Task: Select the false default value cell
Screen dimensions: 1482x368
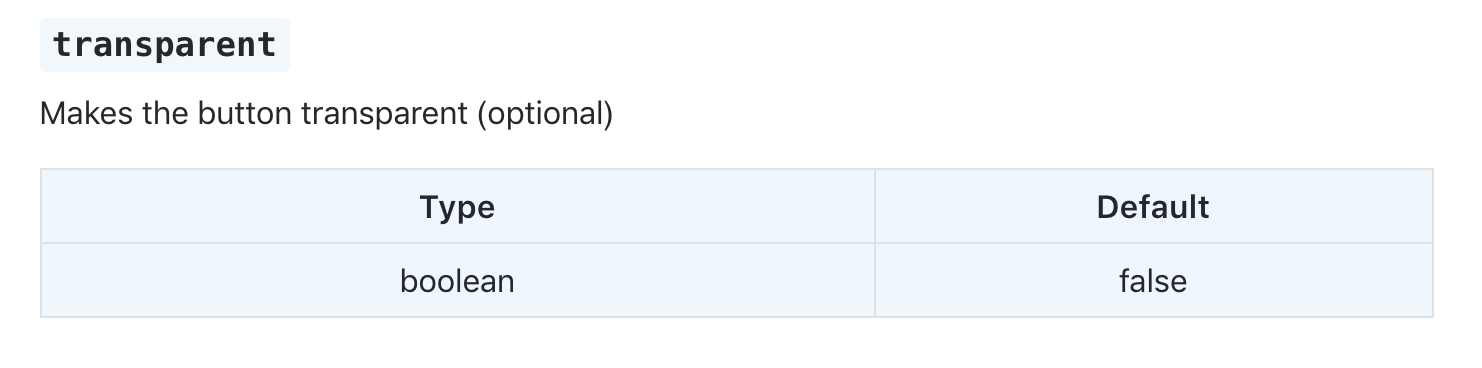Action: tap(1153, 281)
